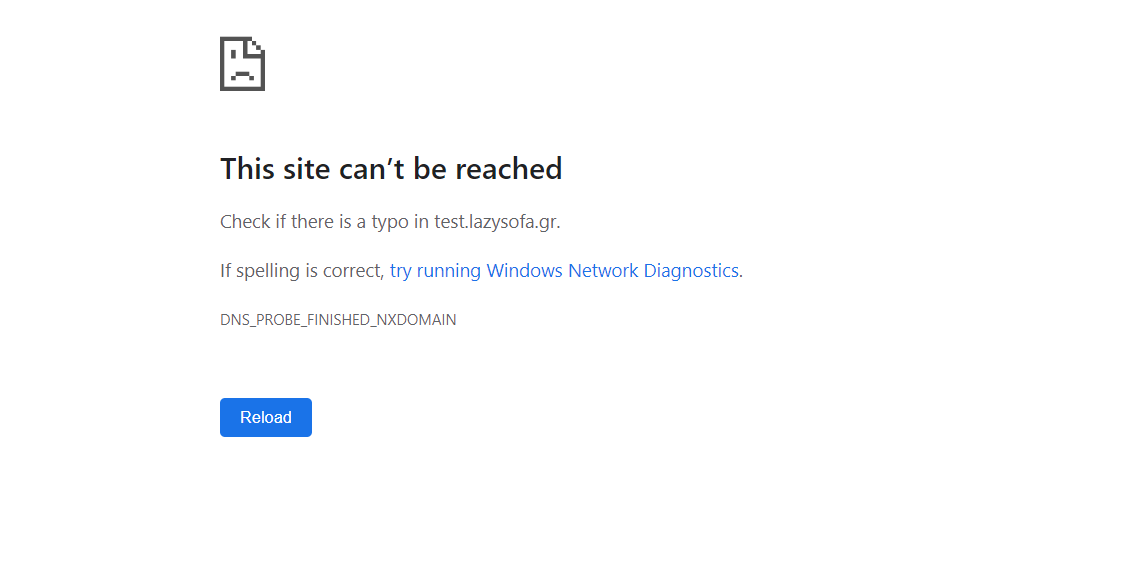Click the word "Windows" in the diagnostics link
Screen dimensions: 1121x572
click(525, 270)
